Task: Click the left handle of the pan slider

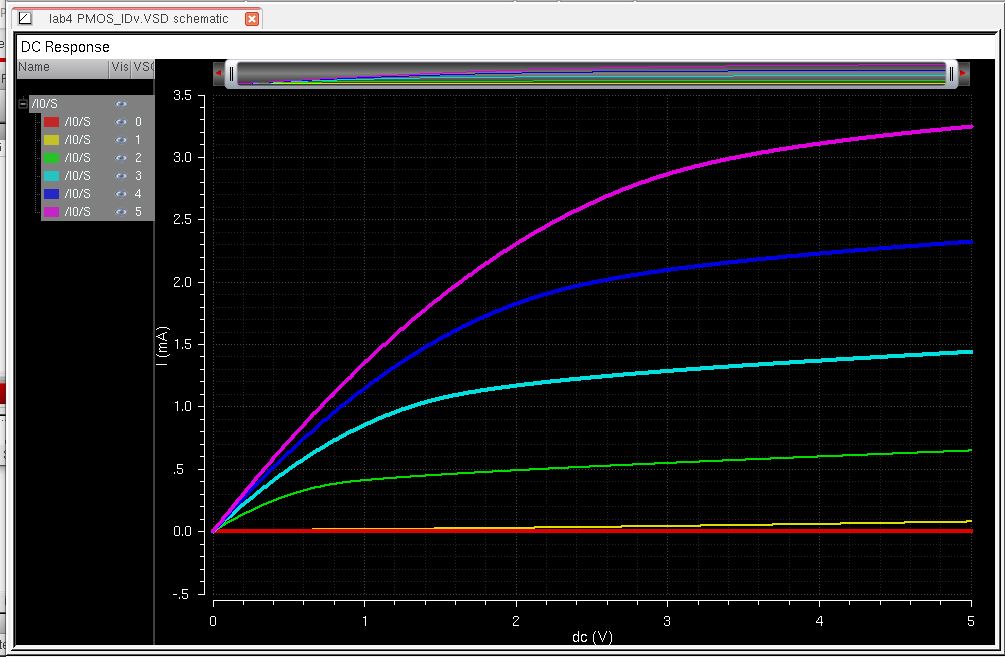Action: coord(231,74)
